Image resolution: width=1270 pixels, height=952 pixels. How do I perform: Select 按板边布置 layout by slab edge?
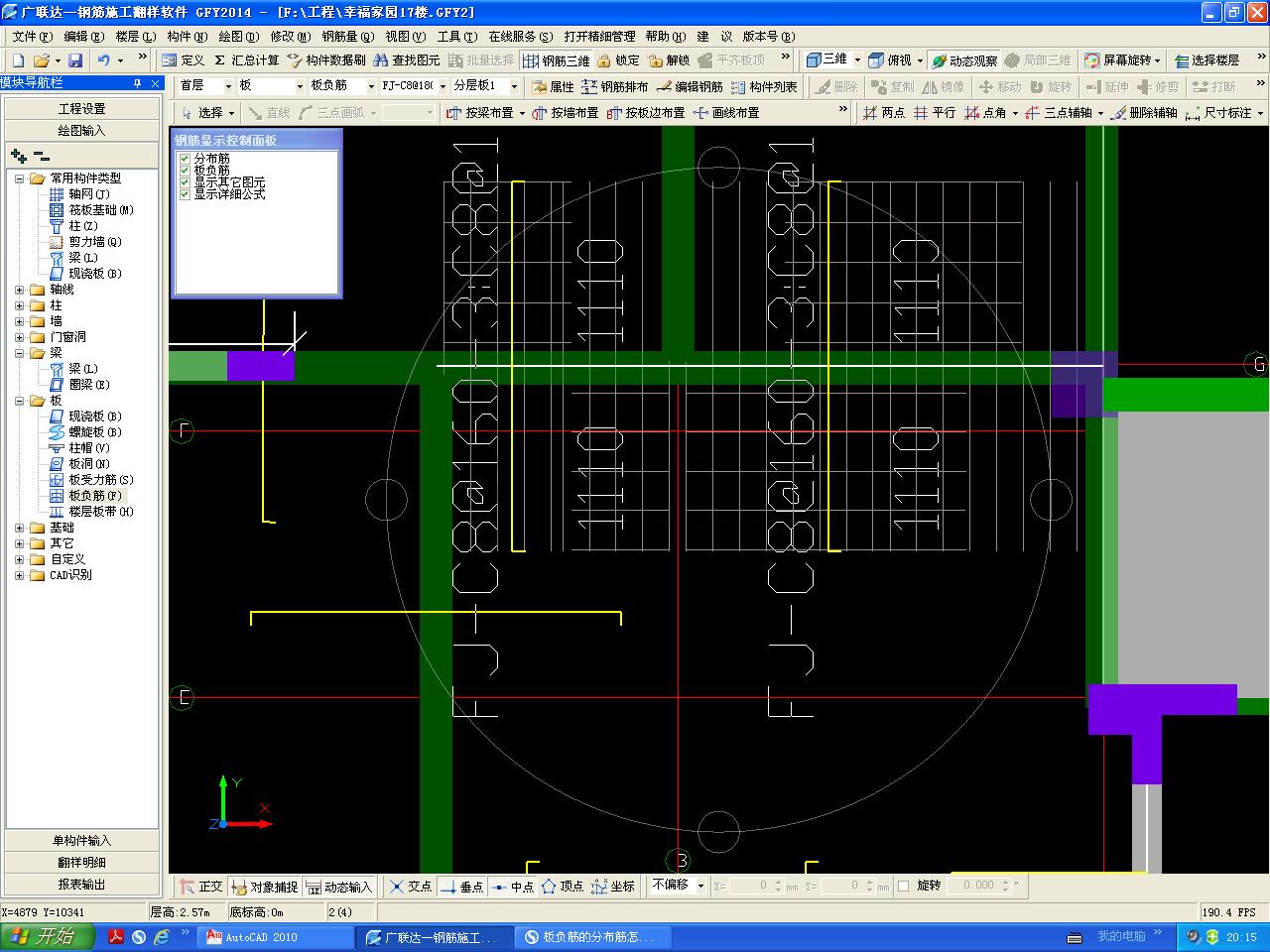pos(646,113)
